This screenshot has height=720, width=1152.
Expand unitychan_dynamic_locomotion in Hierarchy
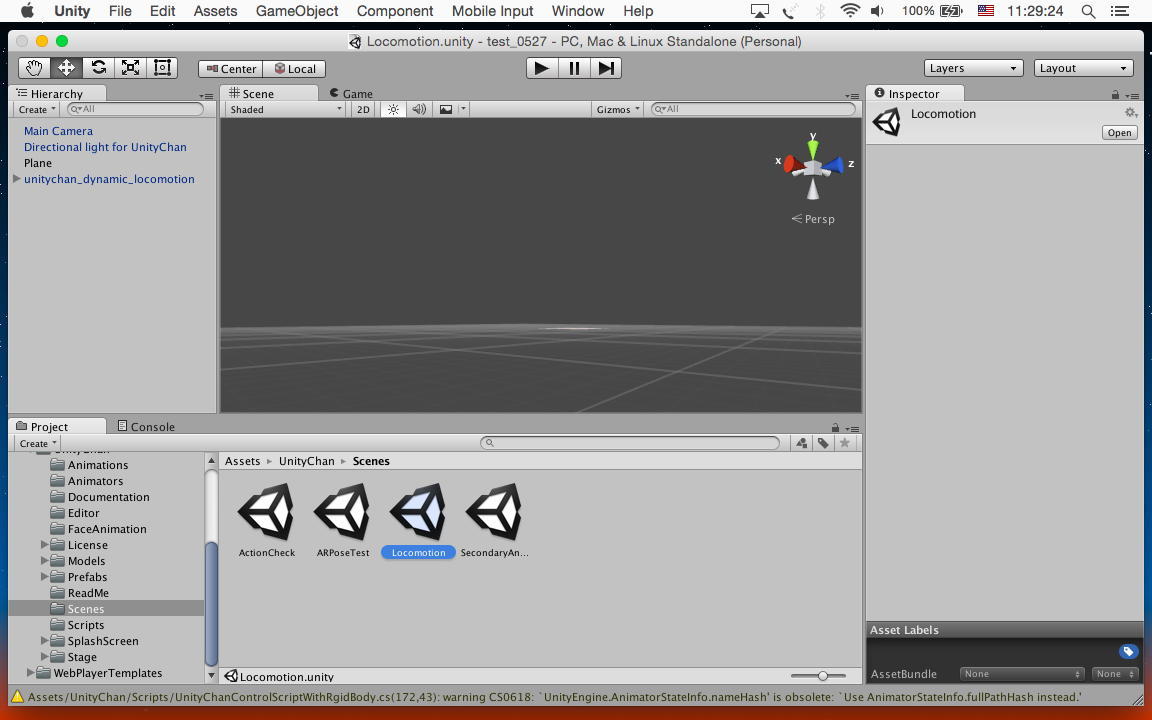tap(17, 179)
